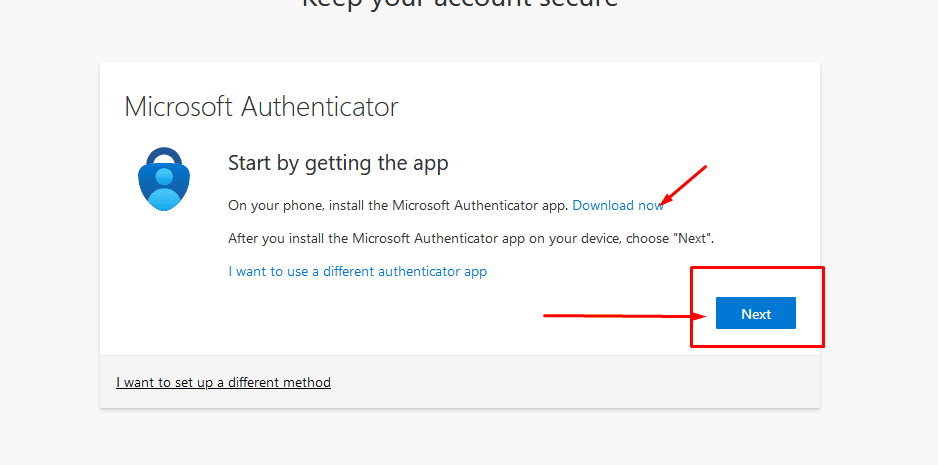
Task: Click the Microsoft Authenticator heading text
Action: pos(261,107)
